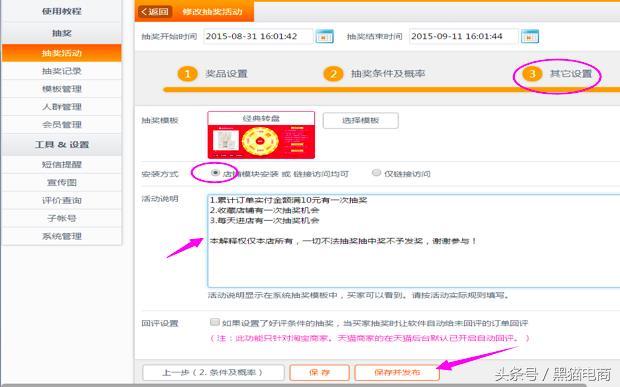Open calendar picker for lottery end time

click(x=530, y=36)
